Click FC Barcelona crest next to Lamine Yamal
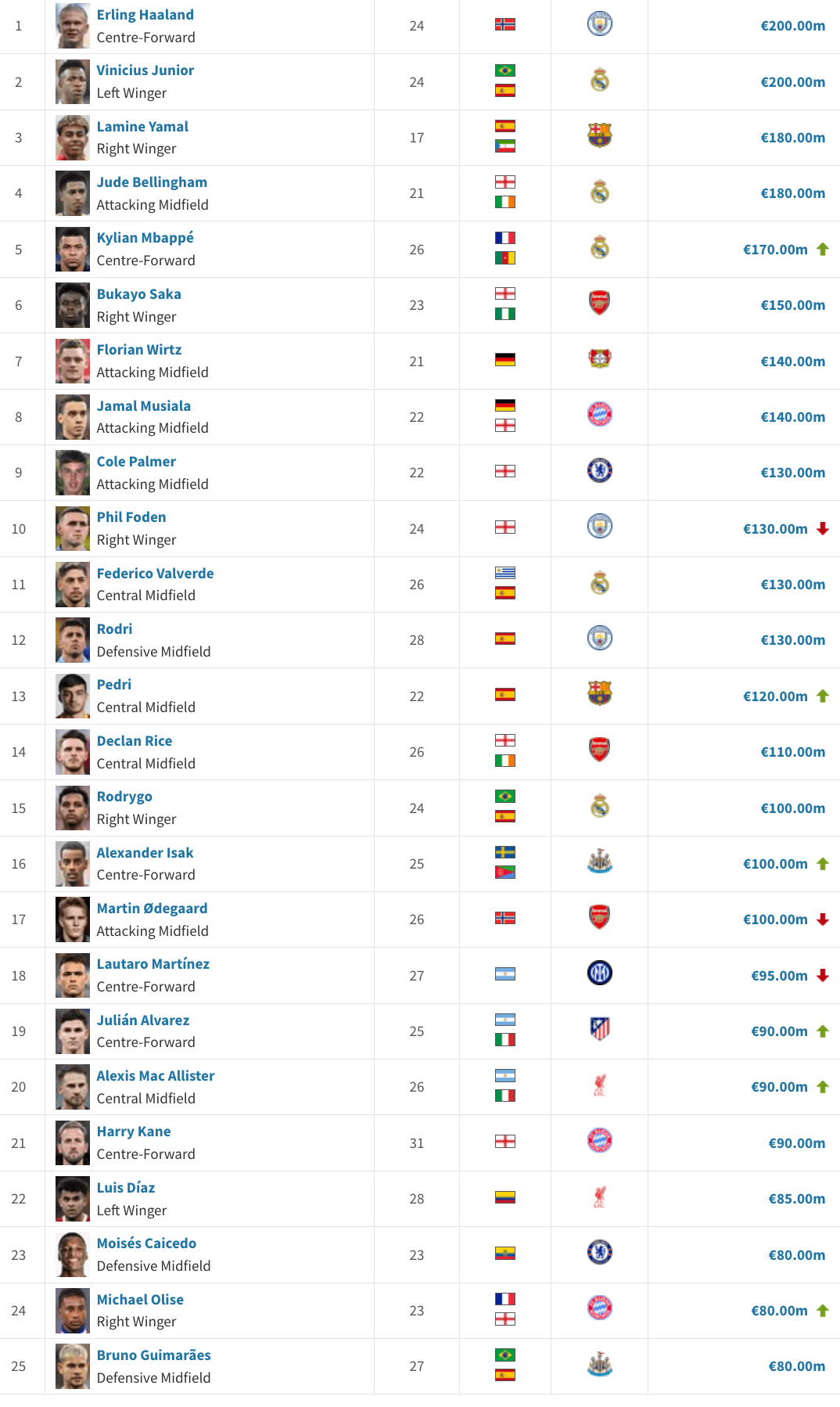Viewport: 840px width, 1407px height. click(599, 136)
